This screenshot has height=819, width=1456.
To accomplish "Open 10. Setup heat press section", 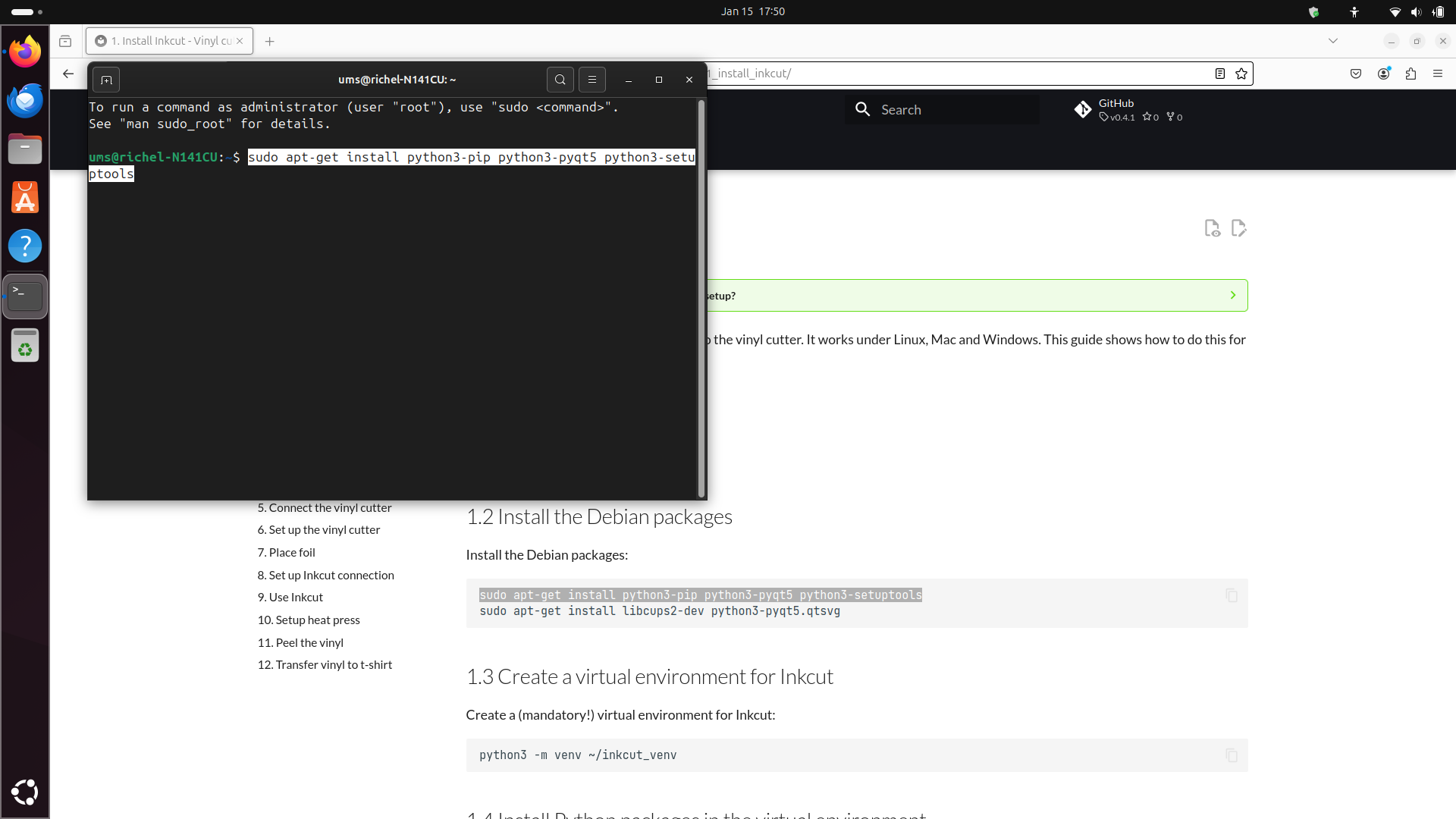I will 309,620.
